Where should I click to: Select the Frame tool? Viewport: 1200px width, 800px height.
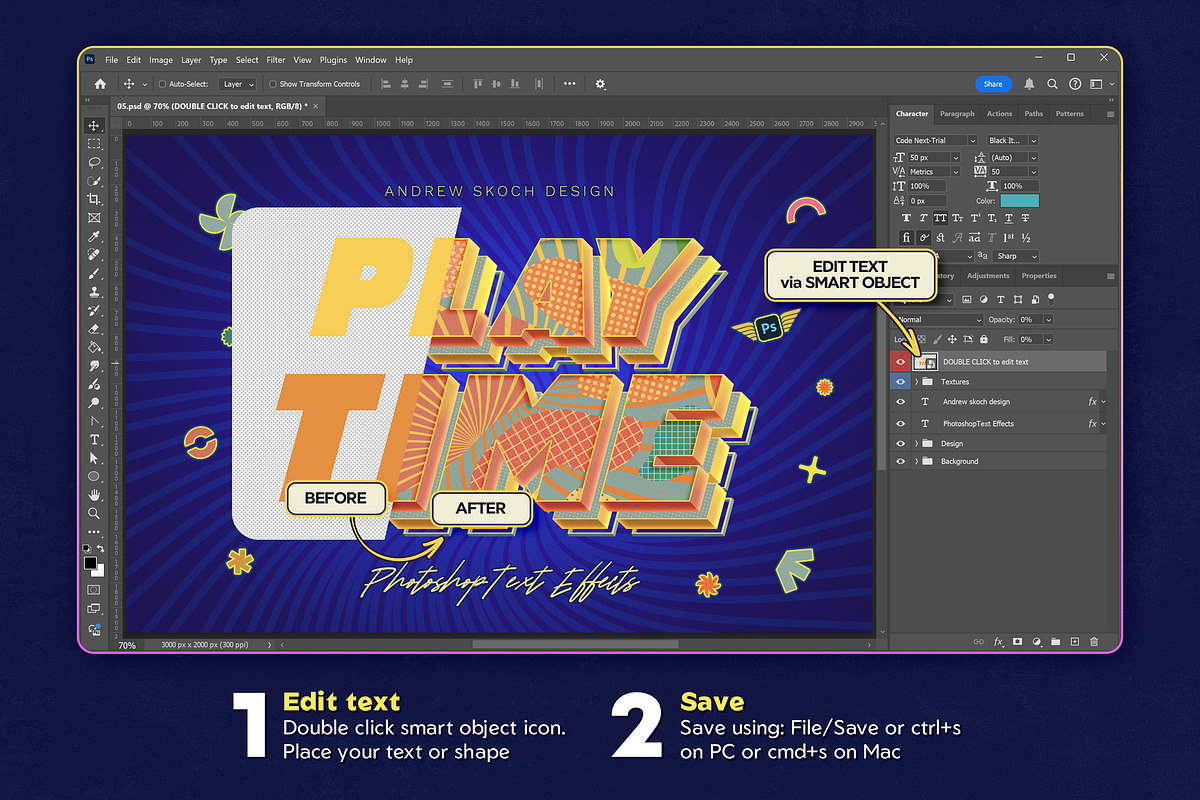pos(94,218)
